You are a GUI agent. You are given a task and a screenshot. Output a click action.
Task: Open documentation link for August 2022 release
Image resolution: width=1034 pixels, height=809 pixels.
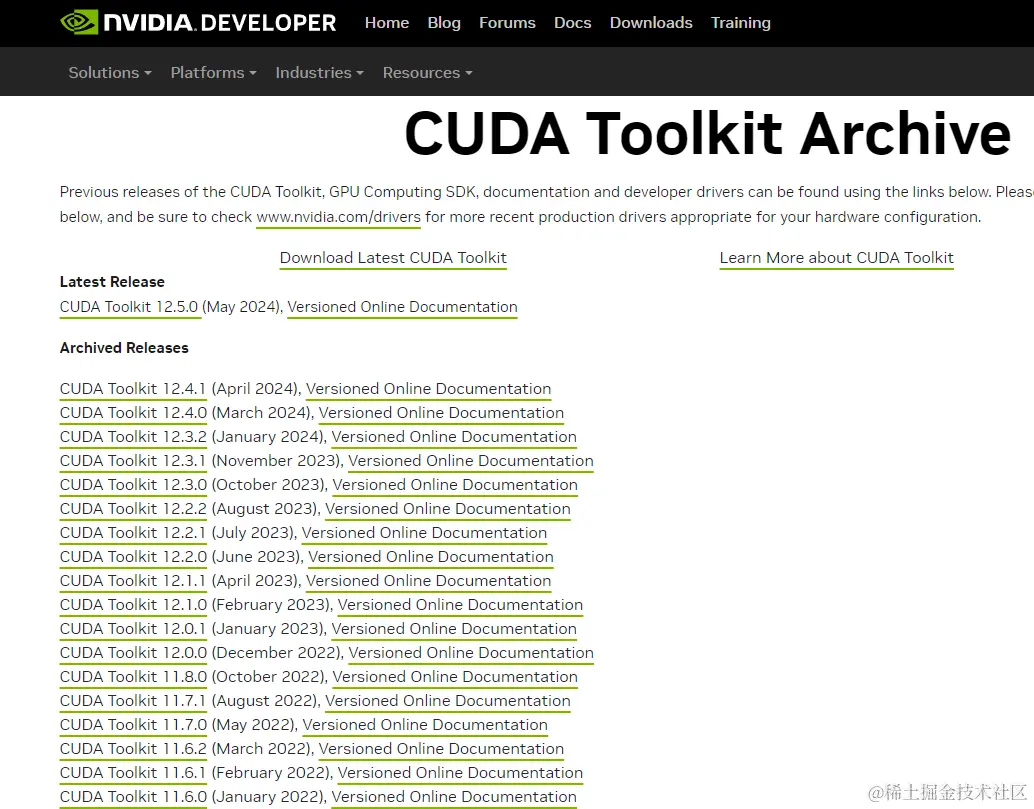448,701
